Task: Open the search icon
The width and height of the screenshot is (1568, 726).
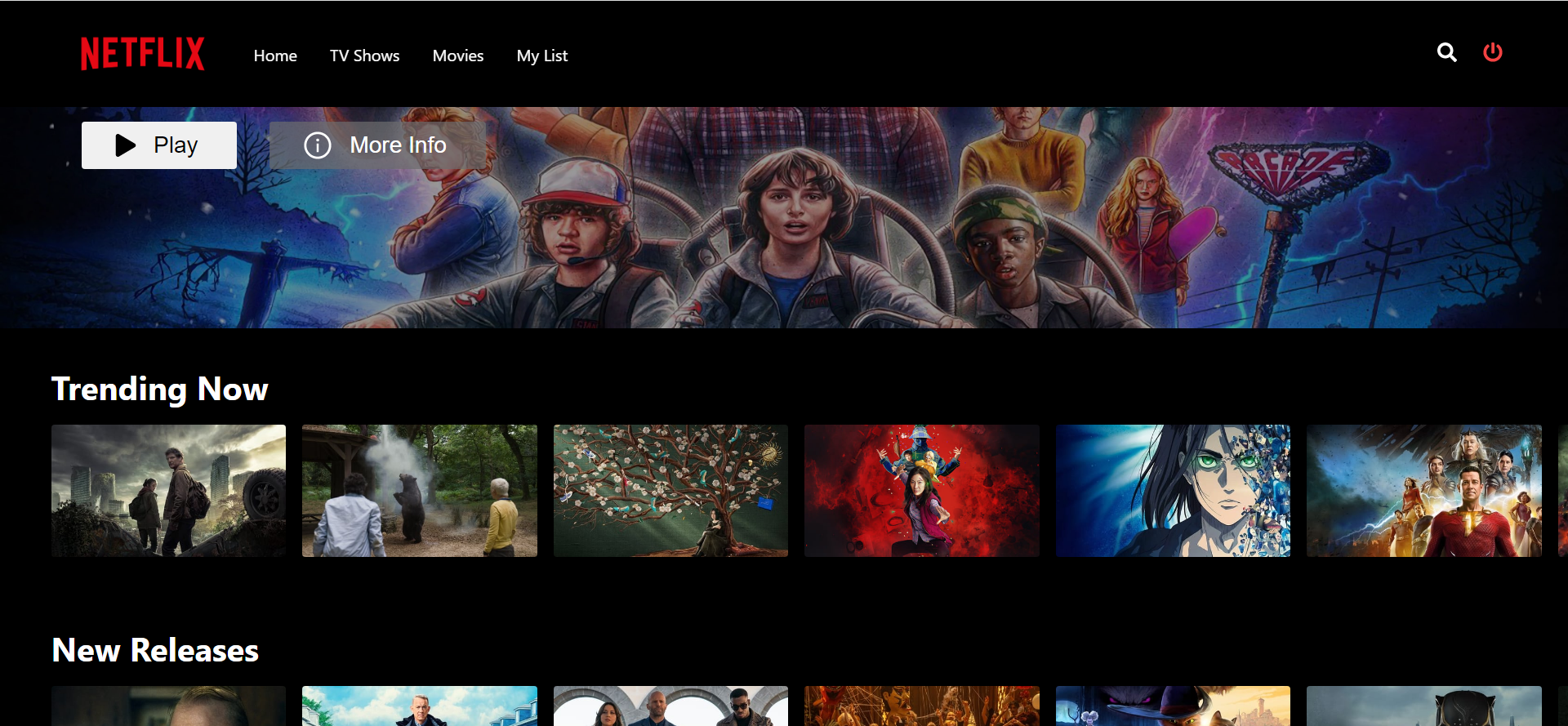Action: click(1446, 52)
